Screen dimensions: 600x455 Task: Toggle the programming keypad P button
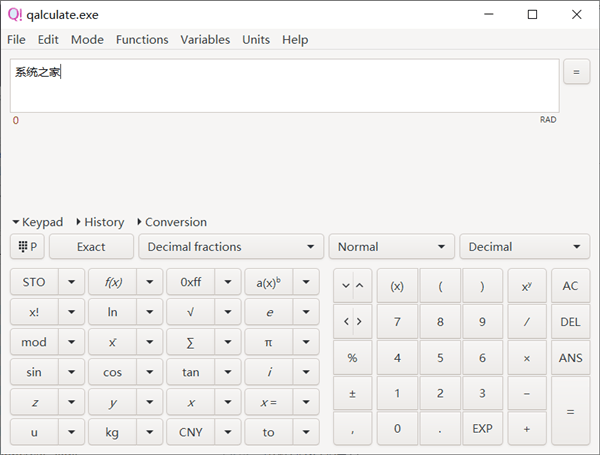pyautogui.click(x=27, y=247)
